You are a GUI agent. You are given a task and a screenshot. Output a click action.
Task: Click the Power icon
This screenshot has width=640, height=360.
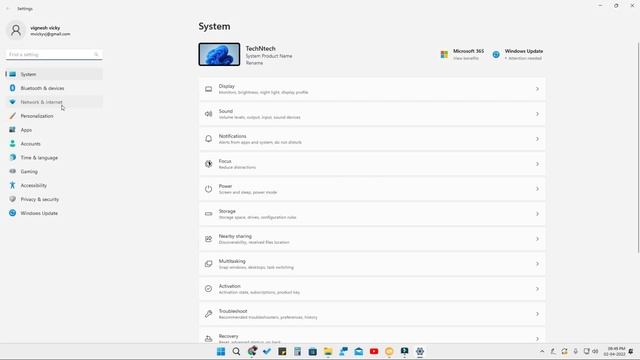coord(209,189)
